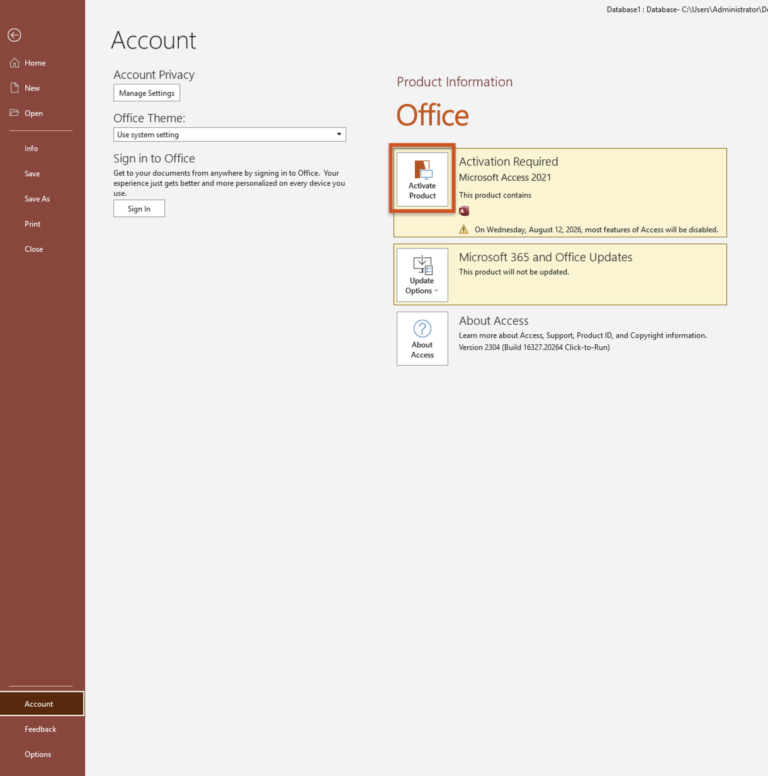Viewport: 768px width, 776px height.
Task: Click the About Access question-mark button
Action: [x=422, y=339]
